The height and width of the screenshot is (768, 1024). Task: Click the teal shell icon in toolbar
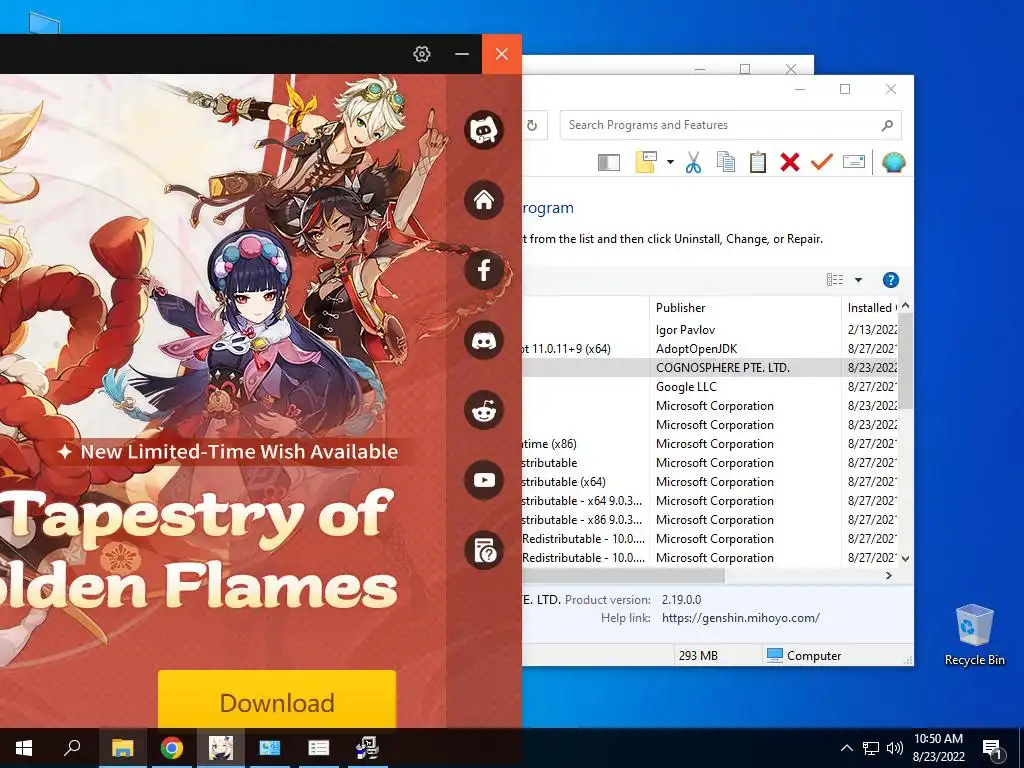(893, 162)
